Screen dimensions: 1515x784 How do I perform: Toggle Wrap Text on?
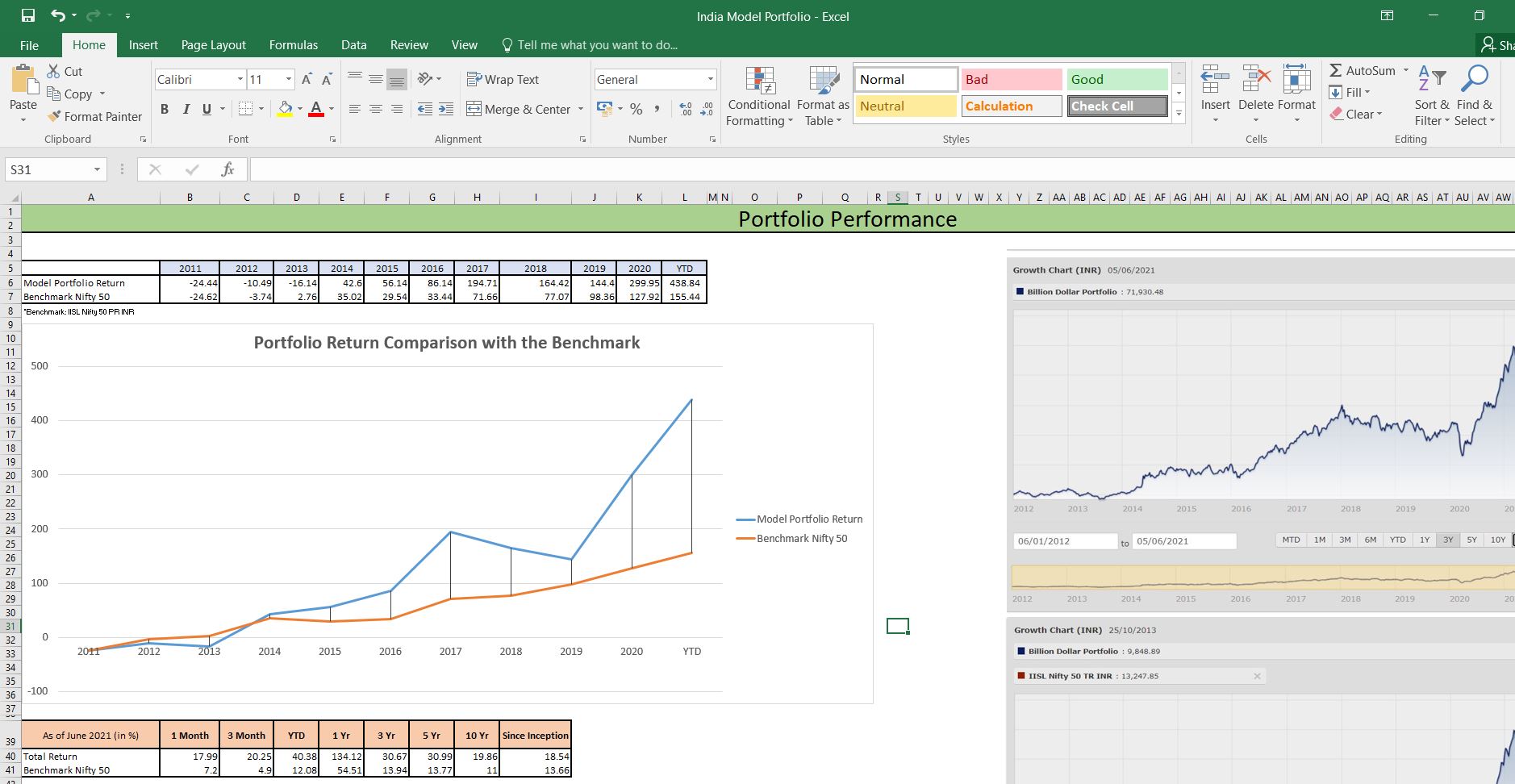coord(503,79)
